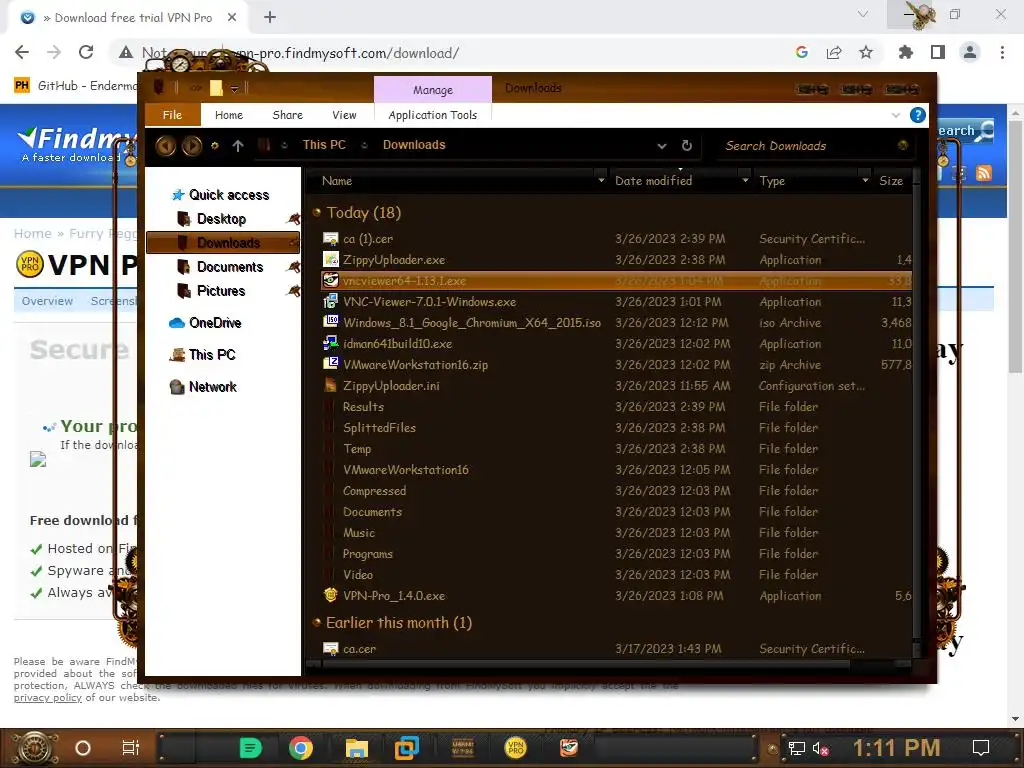Switch to Share ribbon tab
The width and height of the screenshot is (1024, 768).
tap(287, 115)
